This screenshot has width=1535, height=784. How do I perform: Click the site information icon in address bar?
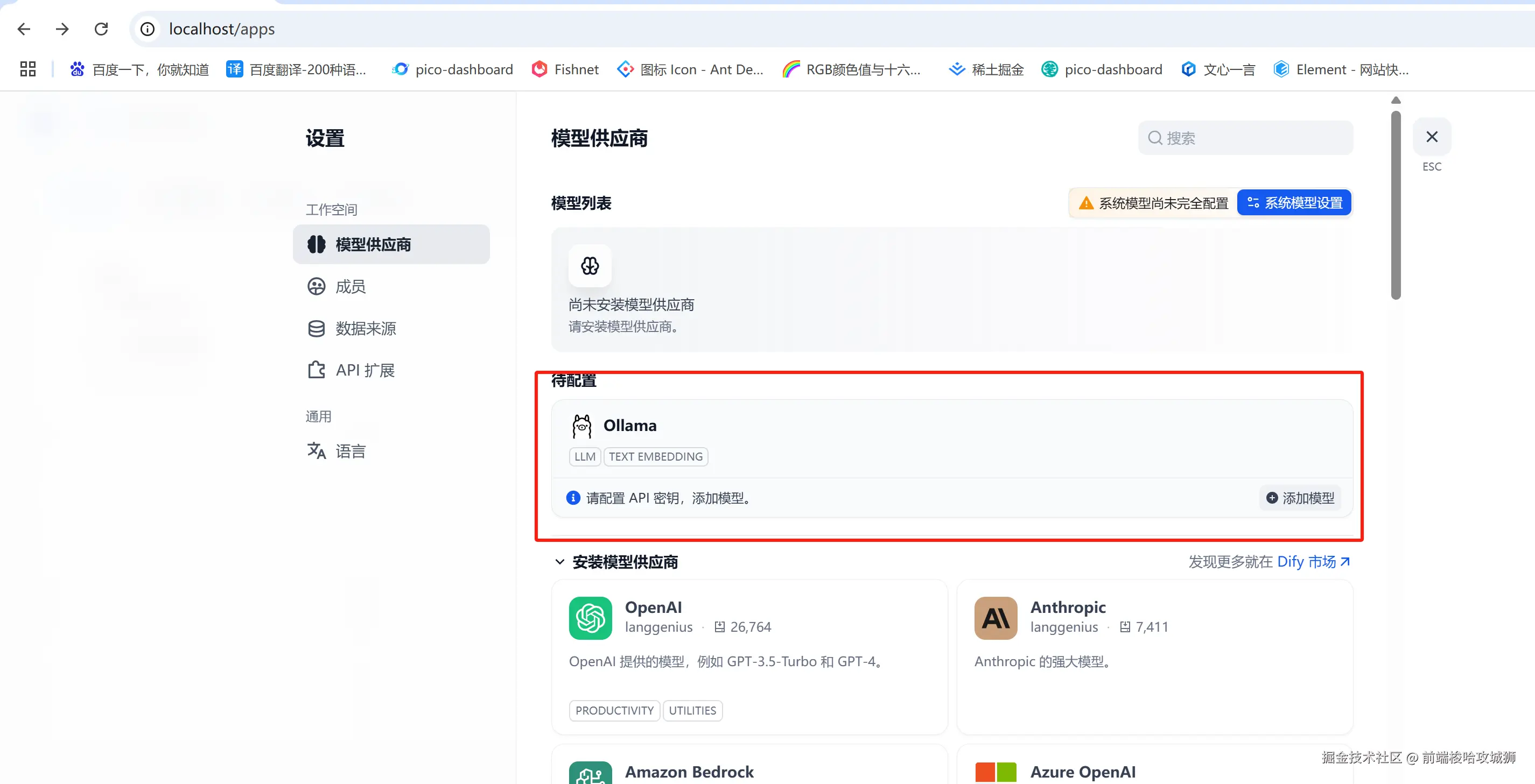(x=147, y=29)
